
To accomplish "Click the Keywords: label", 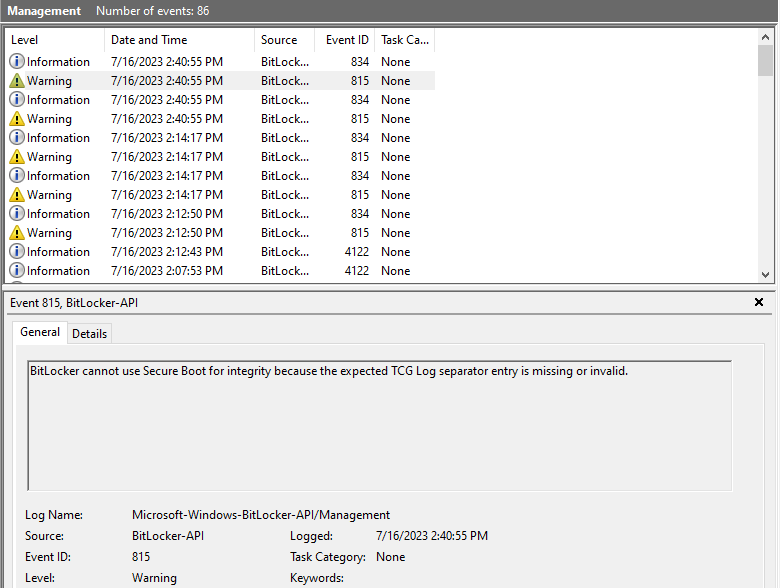I will [317, 578].
